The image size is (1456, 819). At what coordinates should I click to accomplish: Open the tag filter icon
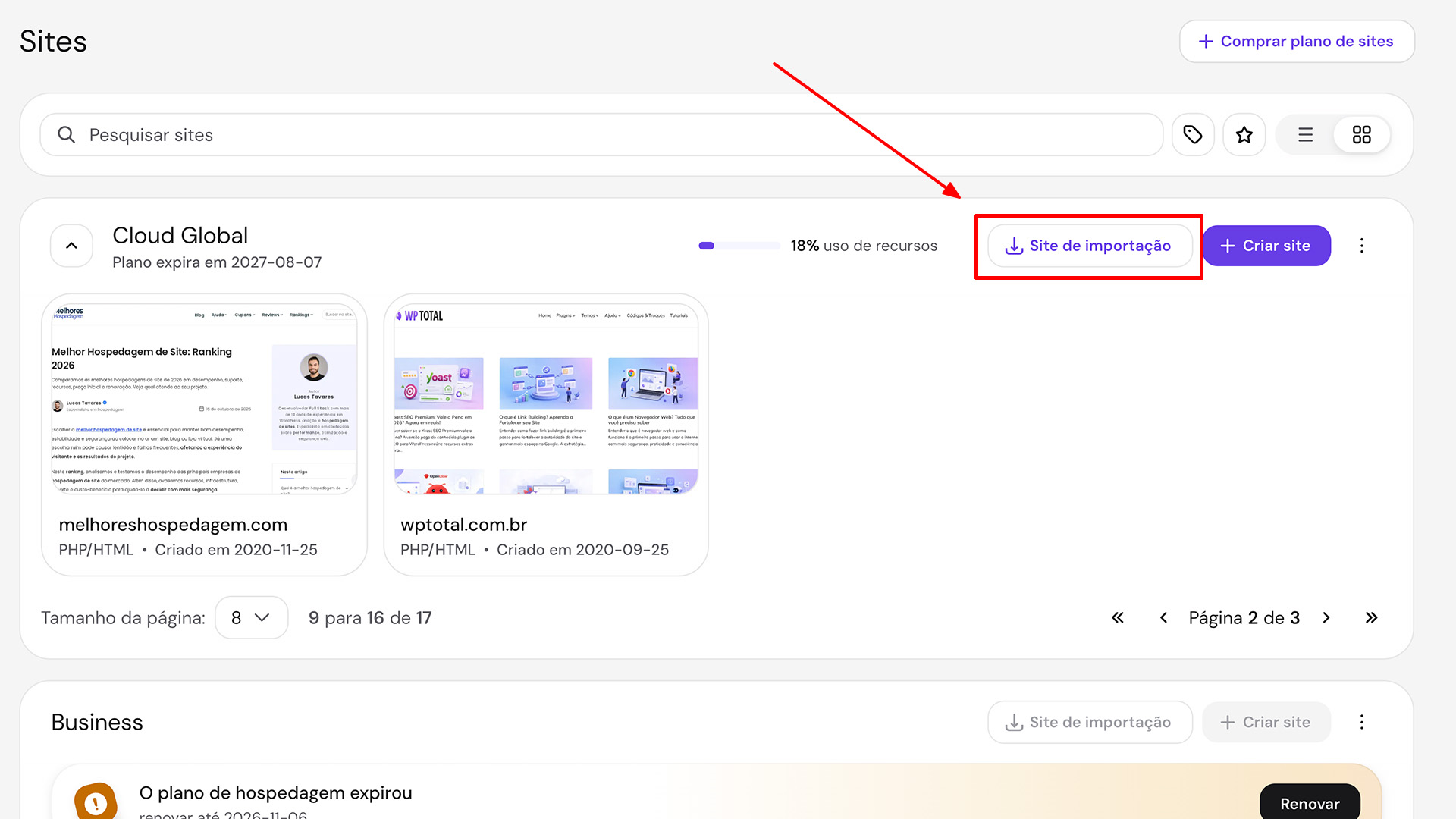click(x=1192, y=135)
